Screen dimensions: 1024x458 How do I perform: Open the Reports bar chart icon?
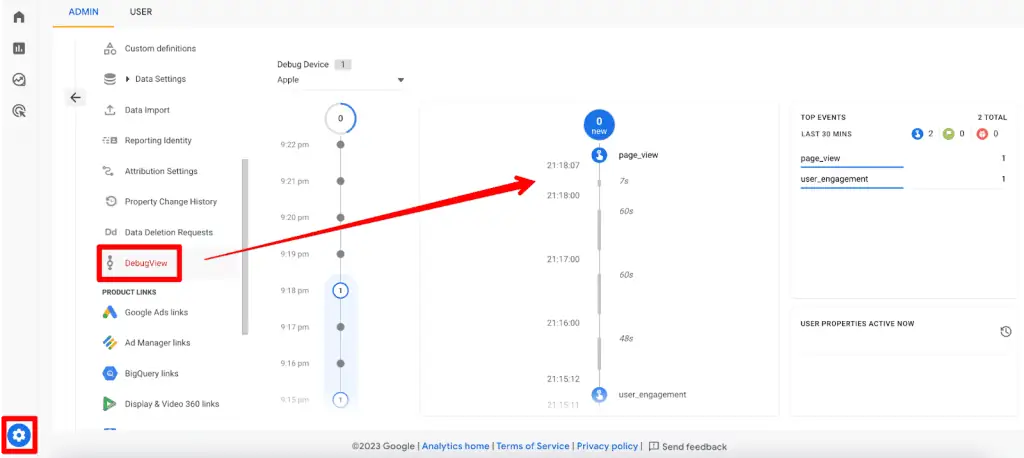tap(19, 48)
